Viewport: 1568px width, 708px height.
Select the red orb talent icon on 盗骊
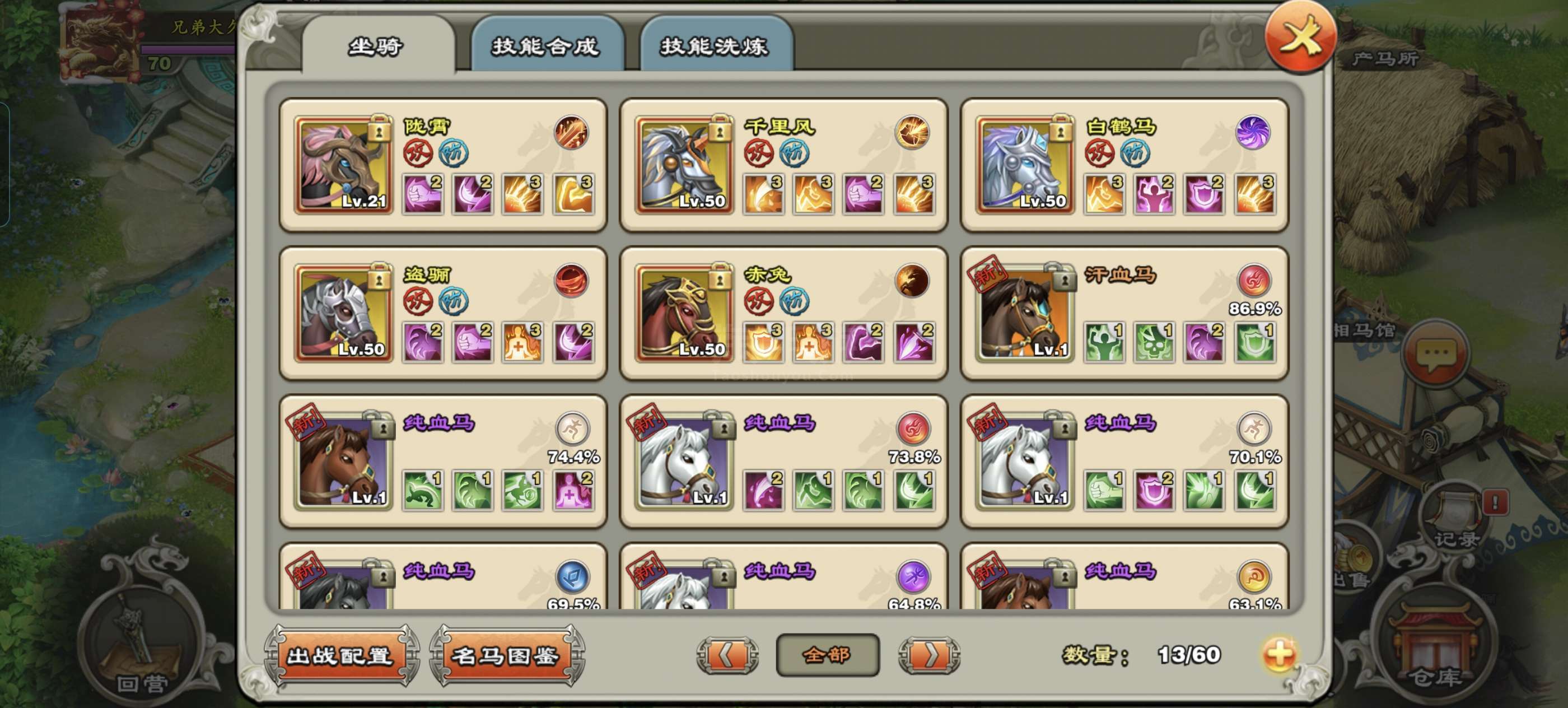pyautogui.click(x=571, y=280)
